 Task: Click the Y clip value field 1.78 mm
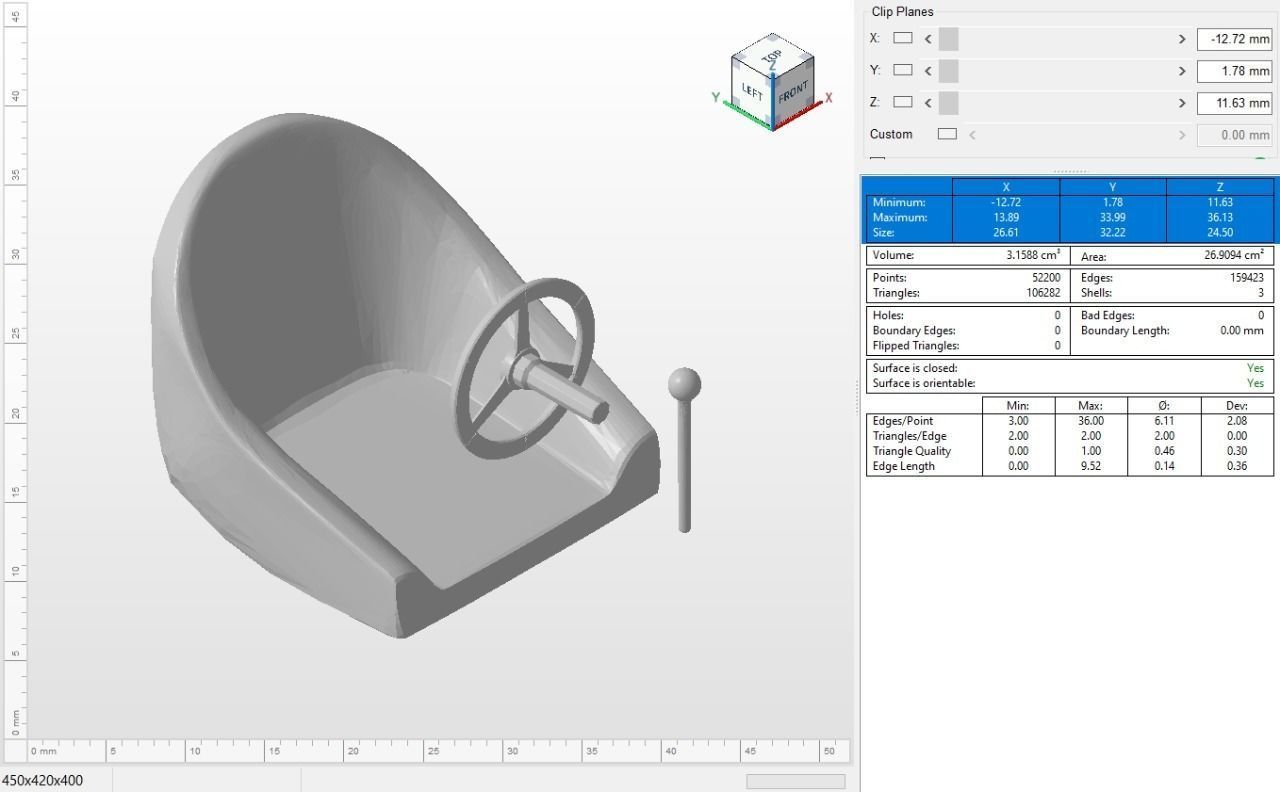tap(1234, 71)
